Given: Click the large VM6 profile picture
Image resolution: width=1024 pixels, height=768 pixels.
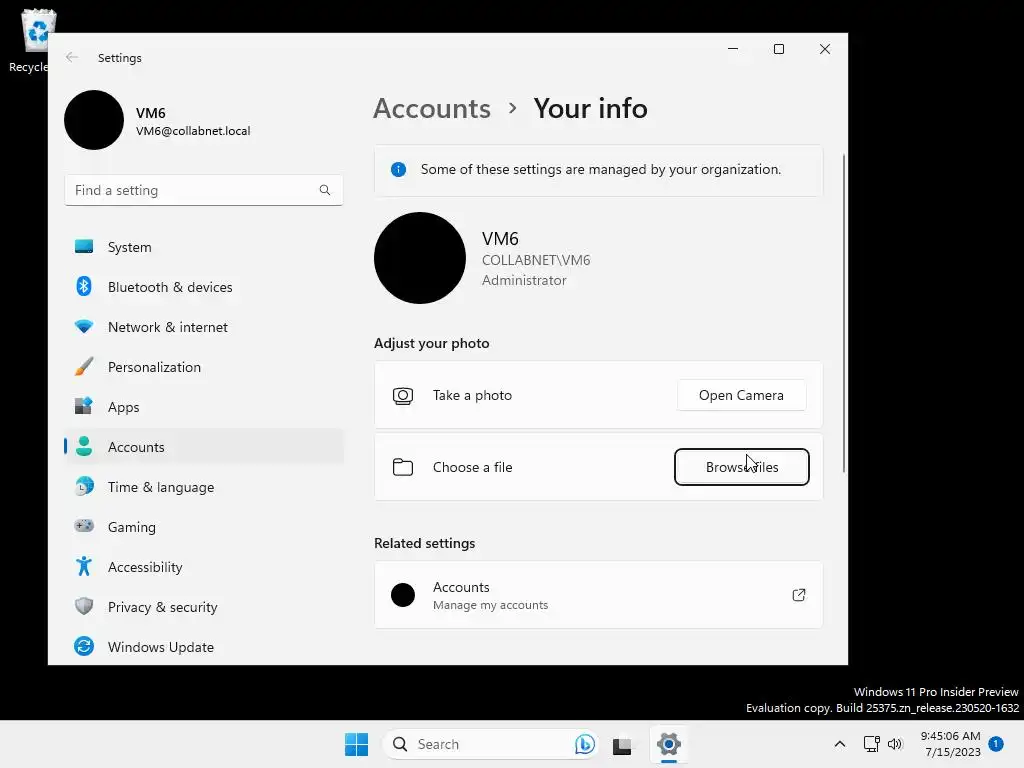Looking at the screenshot, I should pyautogui.click(x=420, y=258).
